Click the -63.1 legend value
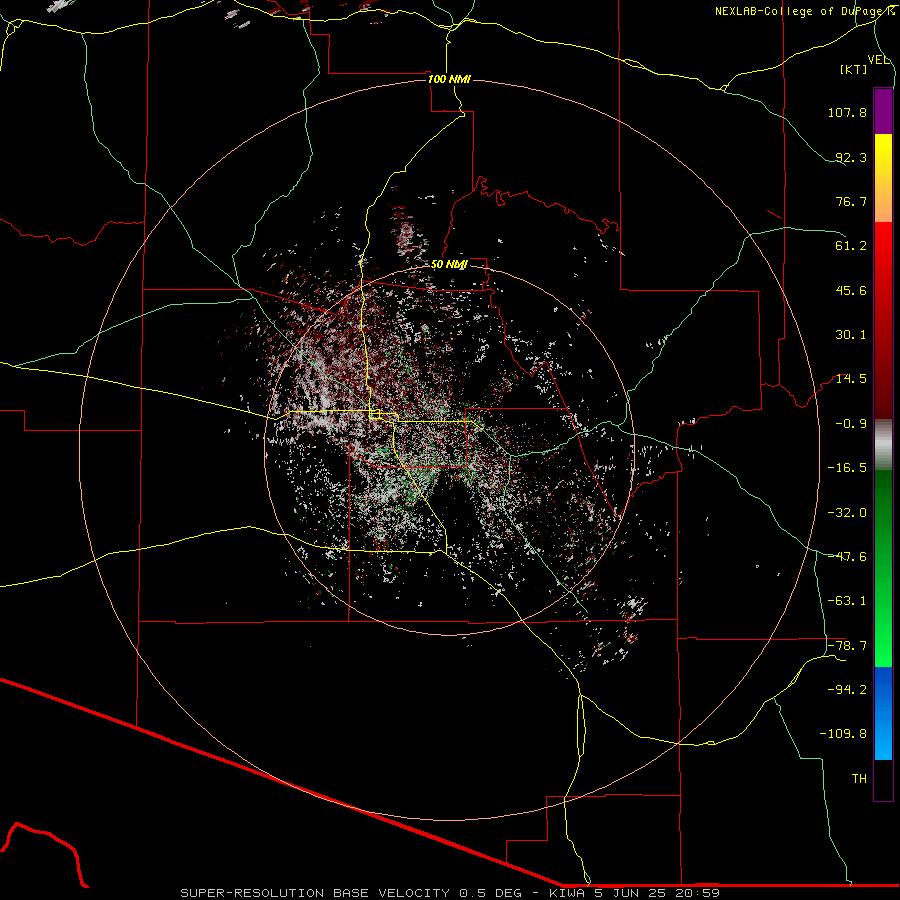This screenshot has height=900, width=900. click(x=847, y=601)
